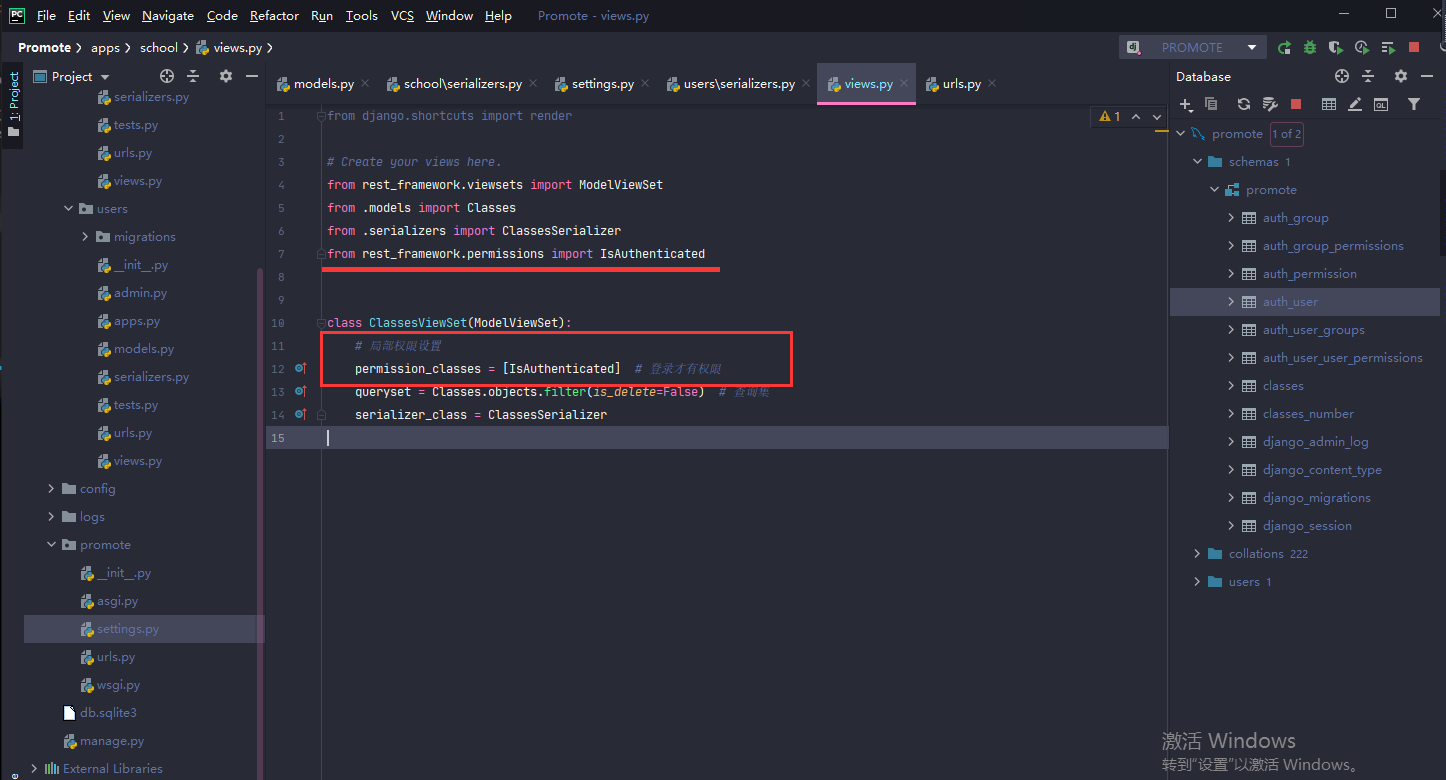Disconnect database with red stop icon
The height and width of the screenshot is (780, 1446).
tap(1296, 104)
